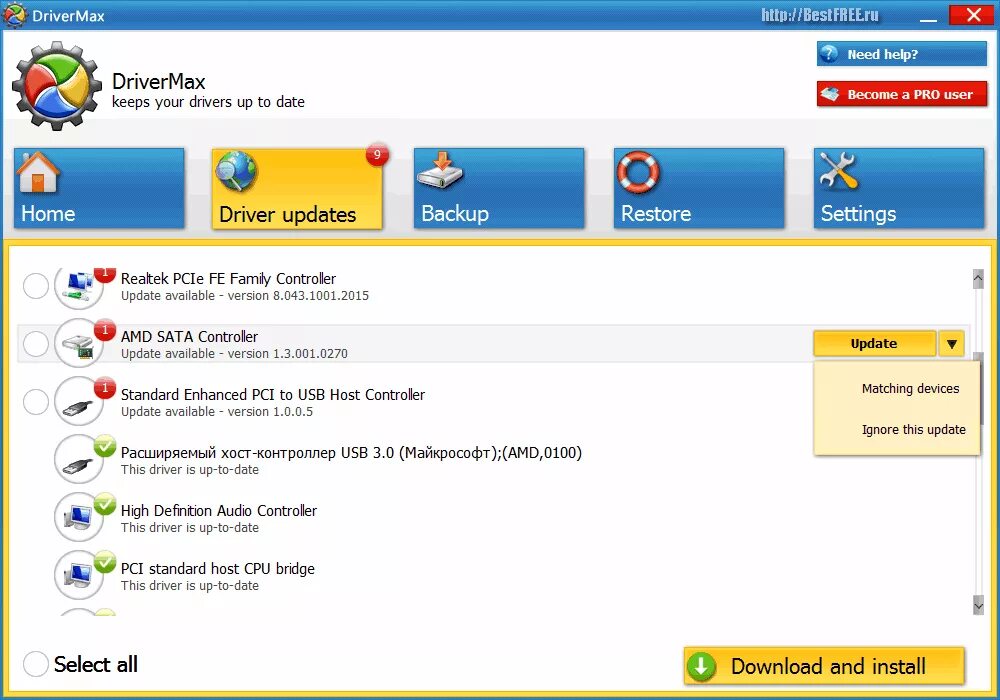Click Become a PRO user button
1000x700 pixels.
click(902, 94)
